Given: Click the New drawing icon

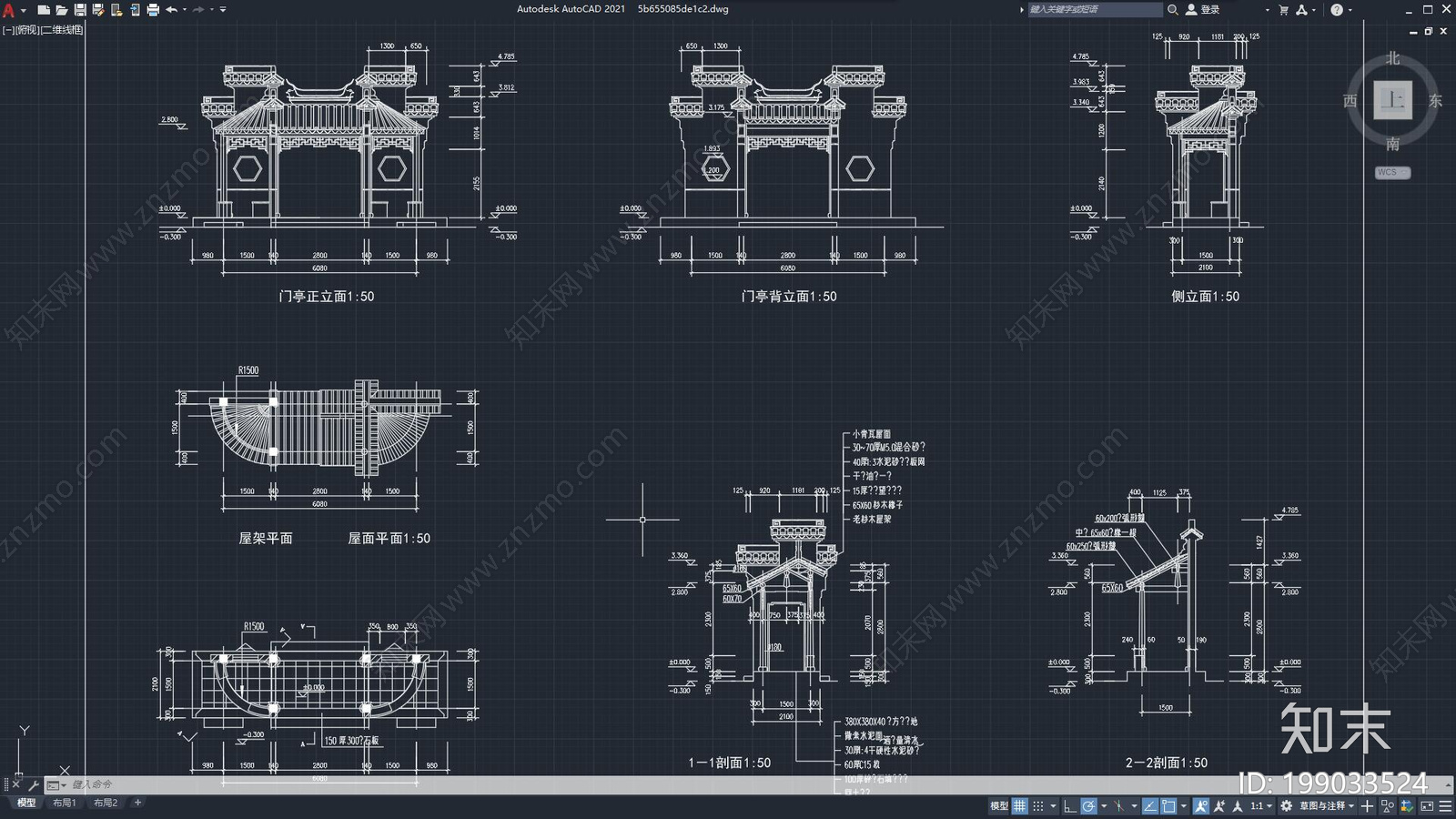Looking at the screenshot, I should [x=43, y=10].
